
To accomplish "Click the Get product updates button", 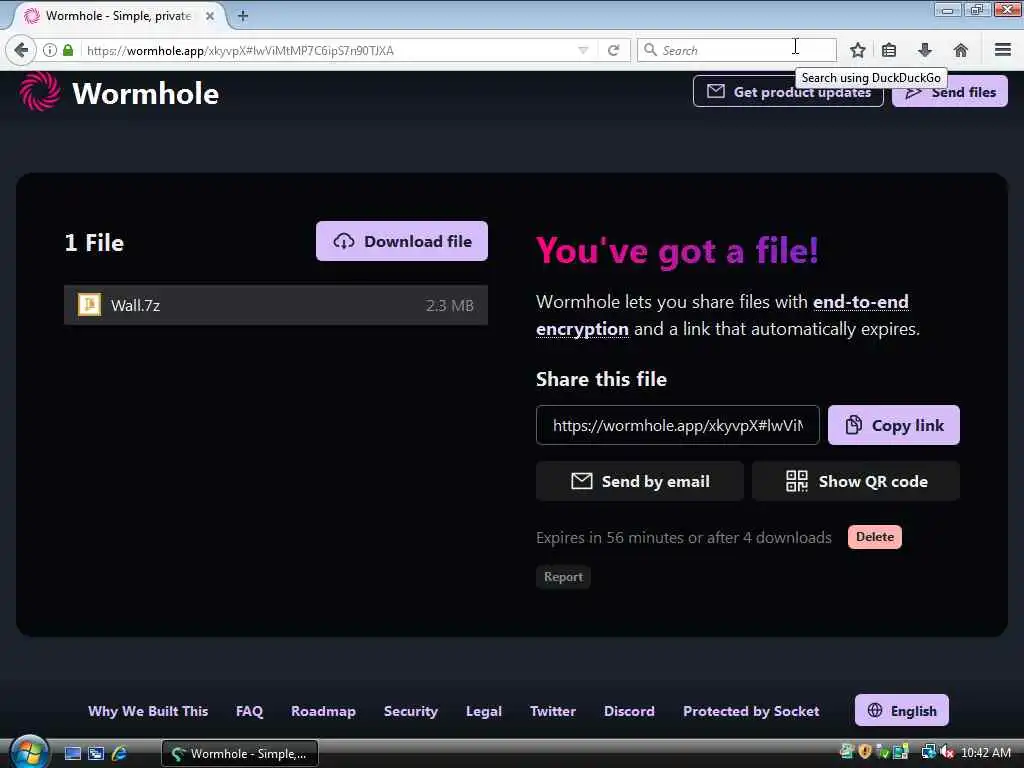I will [788, 91].
